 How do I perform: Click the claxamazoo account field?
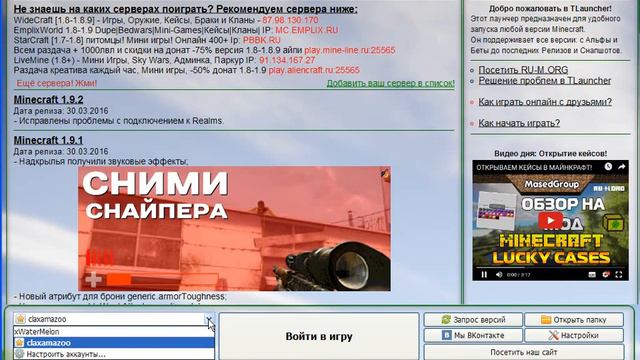[x=114, y=319]
